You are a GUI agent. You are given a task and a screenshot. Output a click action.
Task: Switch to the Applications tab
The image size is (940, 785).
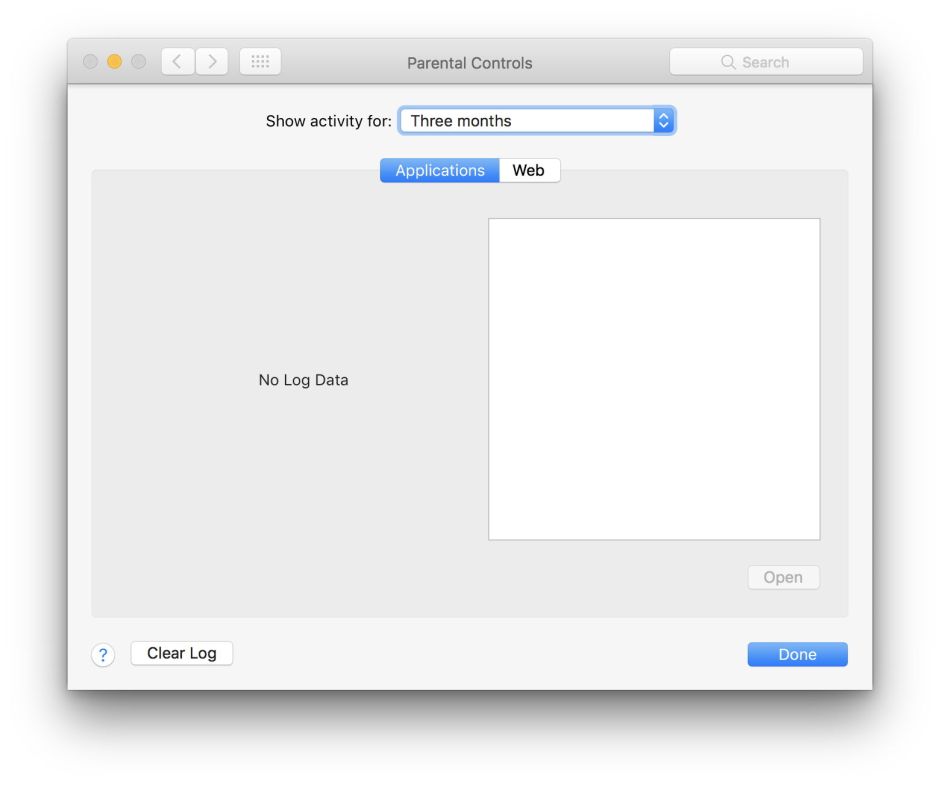click(x=439, y=171)
